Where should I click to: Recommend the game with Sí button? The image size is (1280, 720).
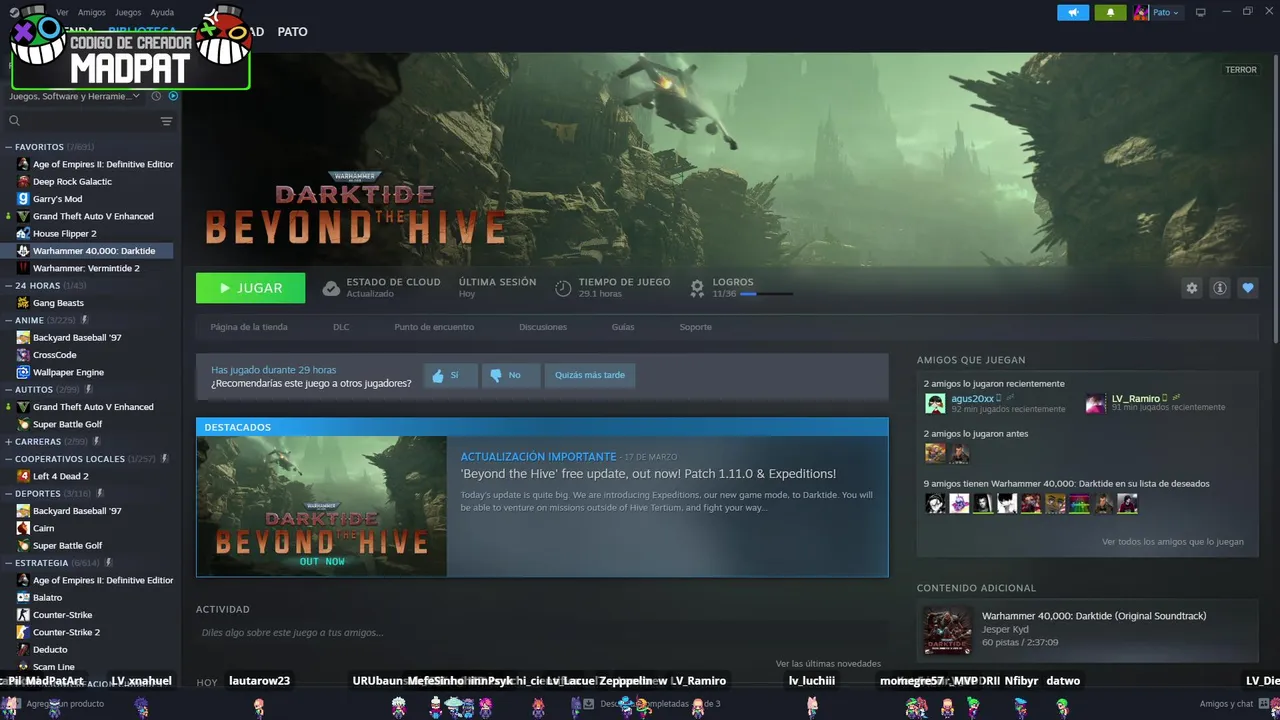click(x=450, y=375)
